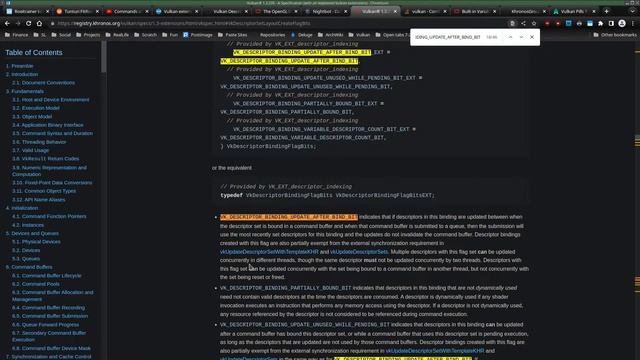Go to '2.1. Document Conventions' section
Screen dimensions: 640x360
pyautogui.click(x=43, y=83)
